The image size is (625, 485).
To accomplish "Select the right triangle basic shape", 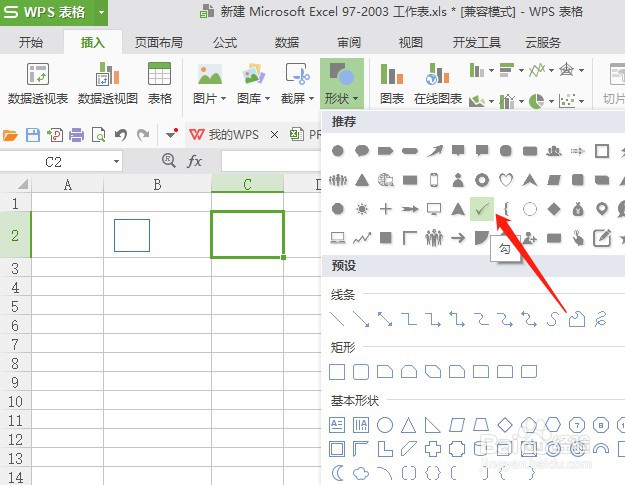I will pos(432,425).
